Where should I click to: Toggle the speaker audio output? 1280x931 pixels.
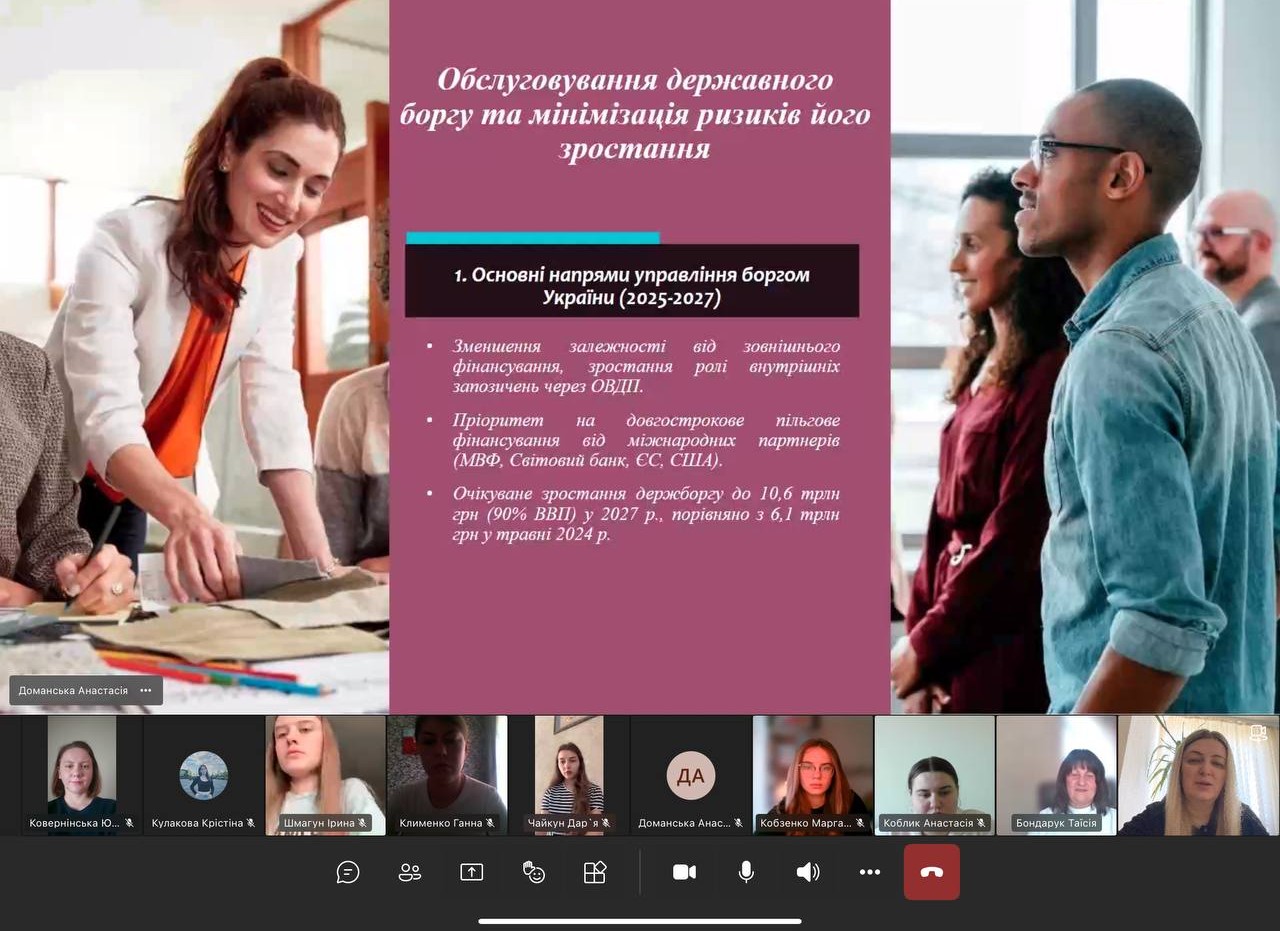[808, 872]
